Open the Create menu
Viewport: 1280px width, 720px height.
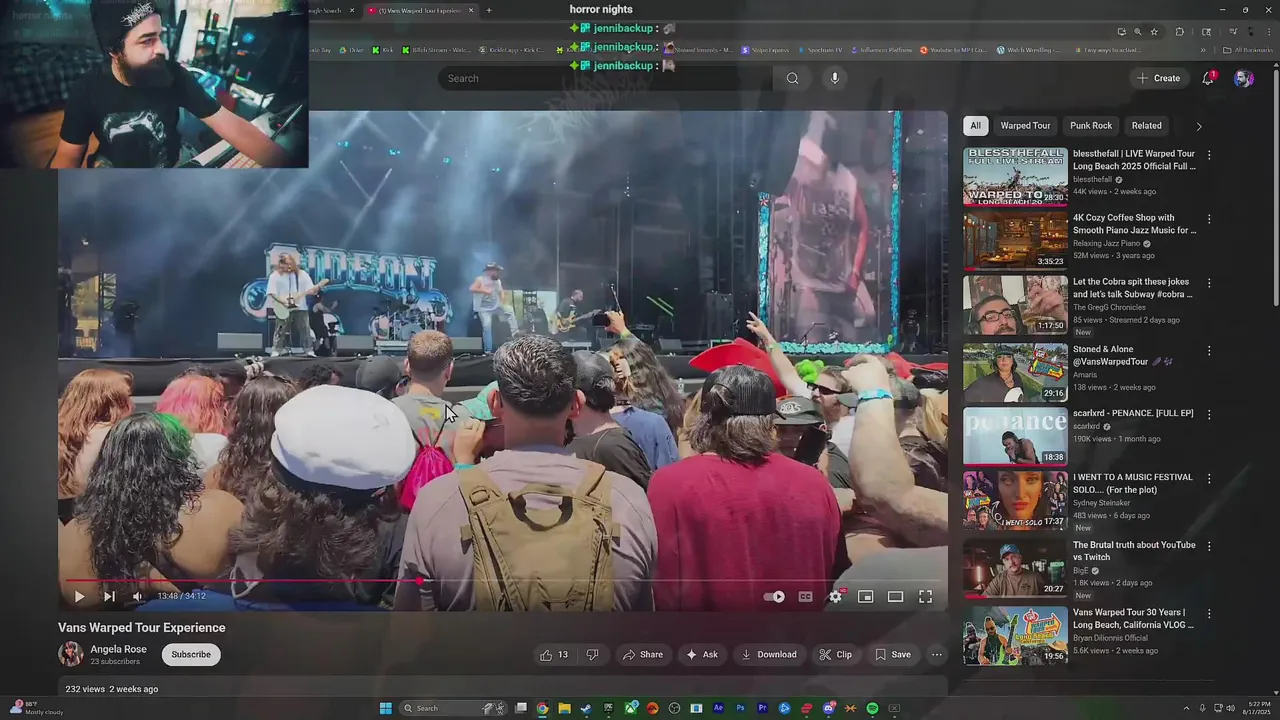click(1158, 78)
